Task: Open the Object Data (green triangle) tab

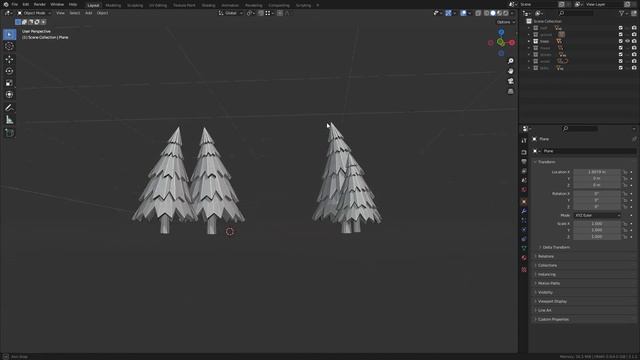Action: click(524, 249)
